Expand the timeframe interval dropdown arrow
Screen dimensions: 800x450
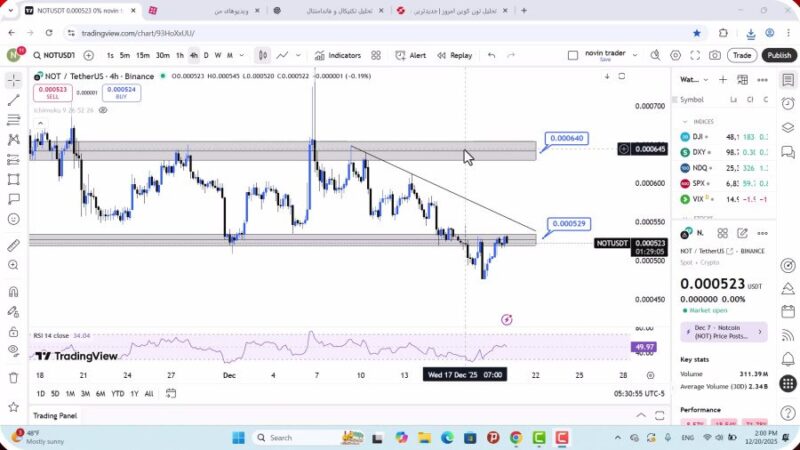click(243, 55)
